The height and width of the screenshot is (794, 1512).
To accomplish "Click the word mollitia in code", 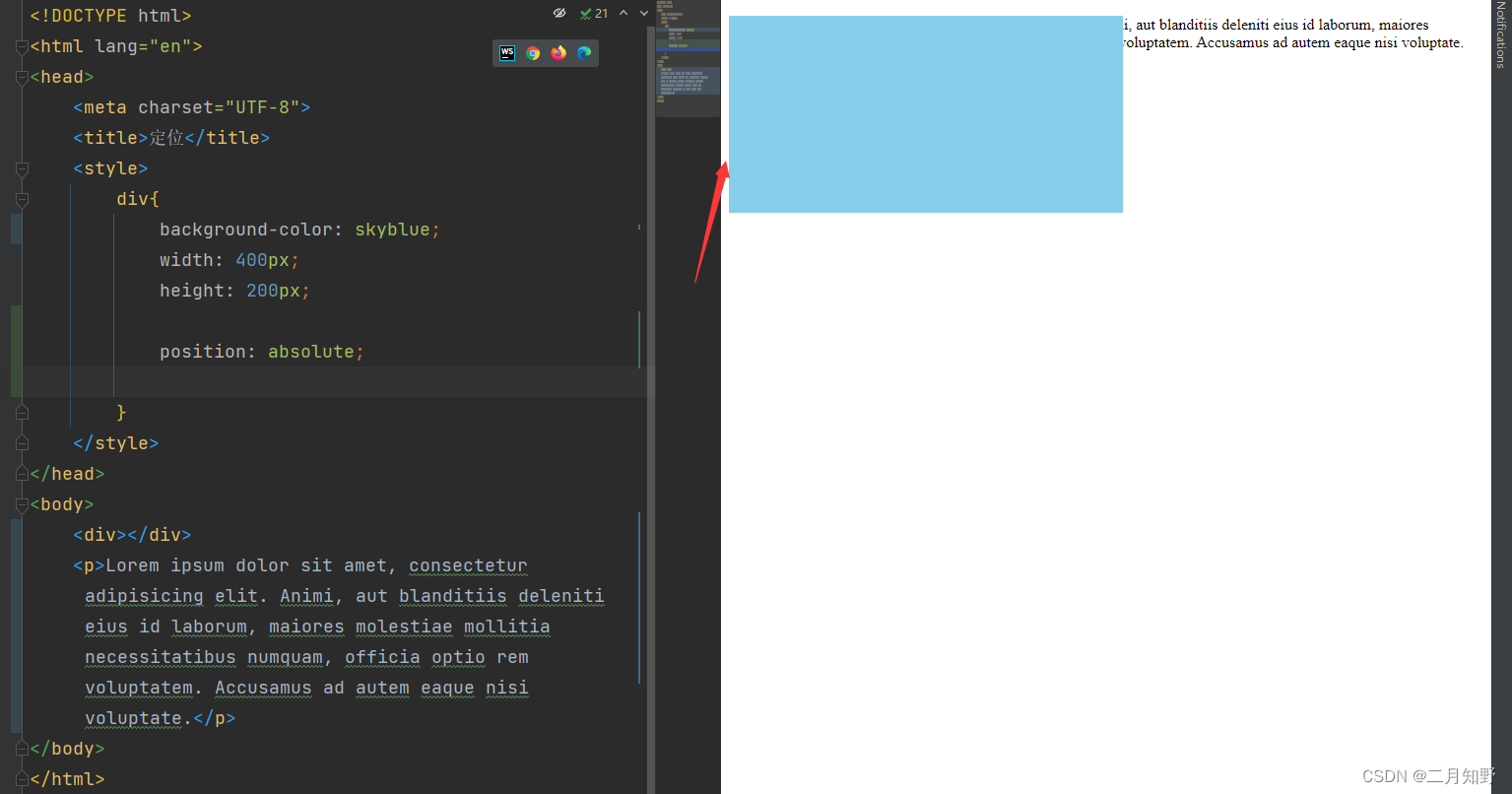I will [x=507, y=627].
